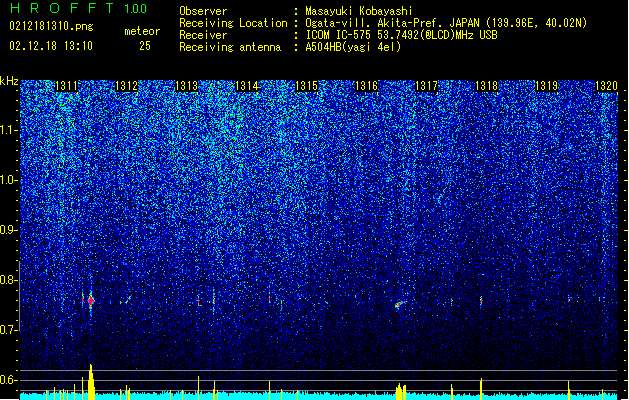Click the 0.8 kHz frequency label

point(9,280)
